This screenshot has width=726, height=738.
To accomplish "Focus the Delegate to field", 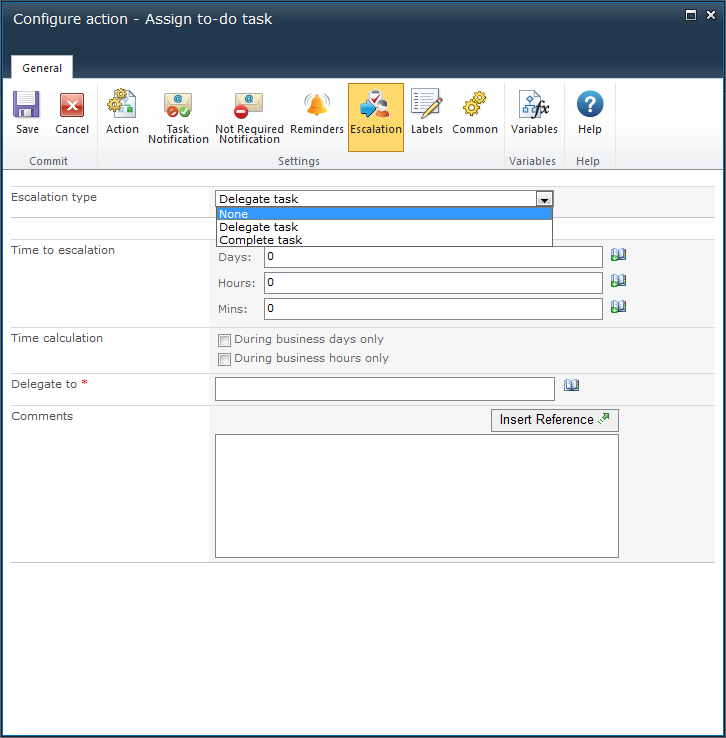I will 385,389.
